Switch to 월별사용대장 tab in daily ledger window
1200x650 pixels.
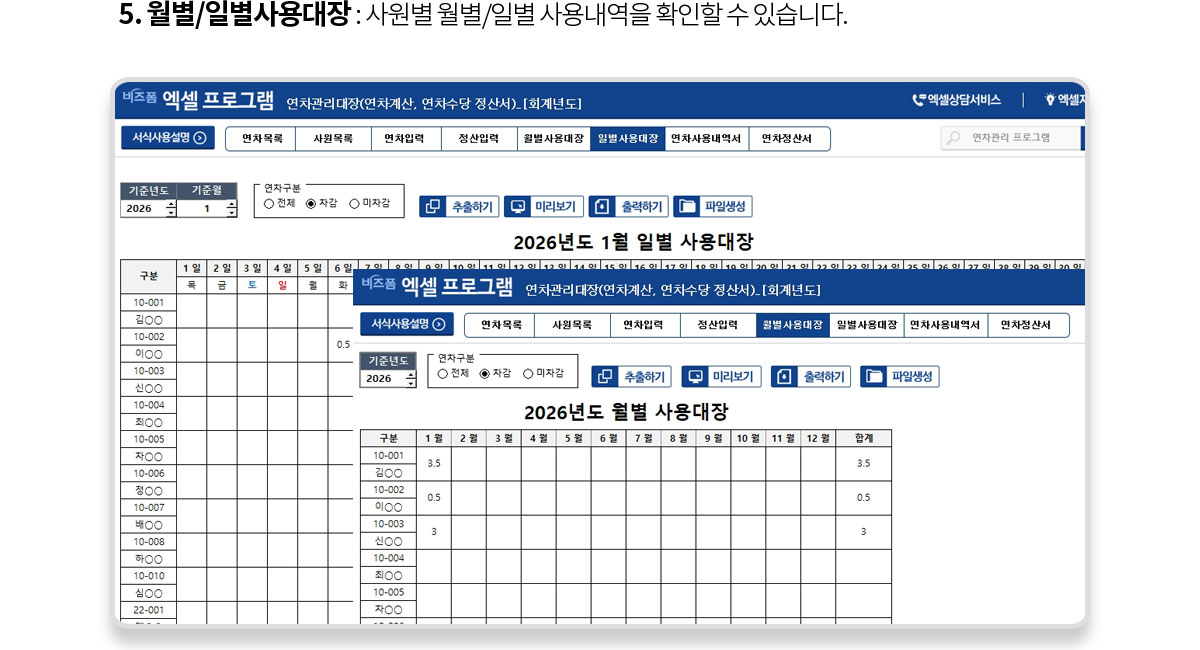pyautogui.click(x=554, y=139)
